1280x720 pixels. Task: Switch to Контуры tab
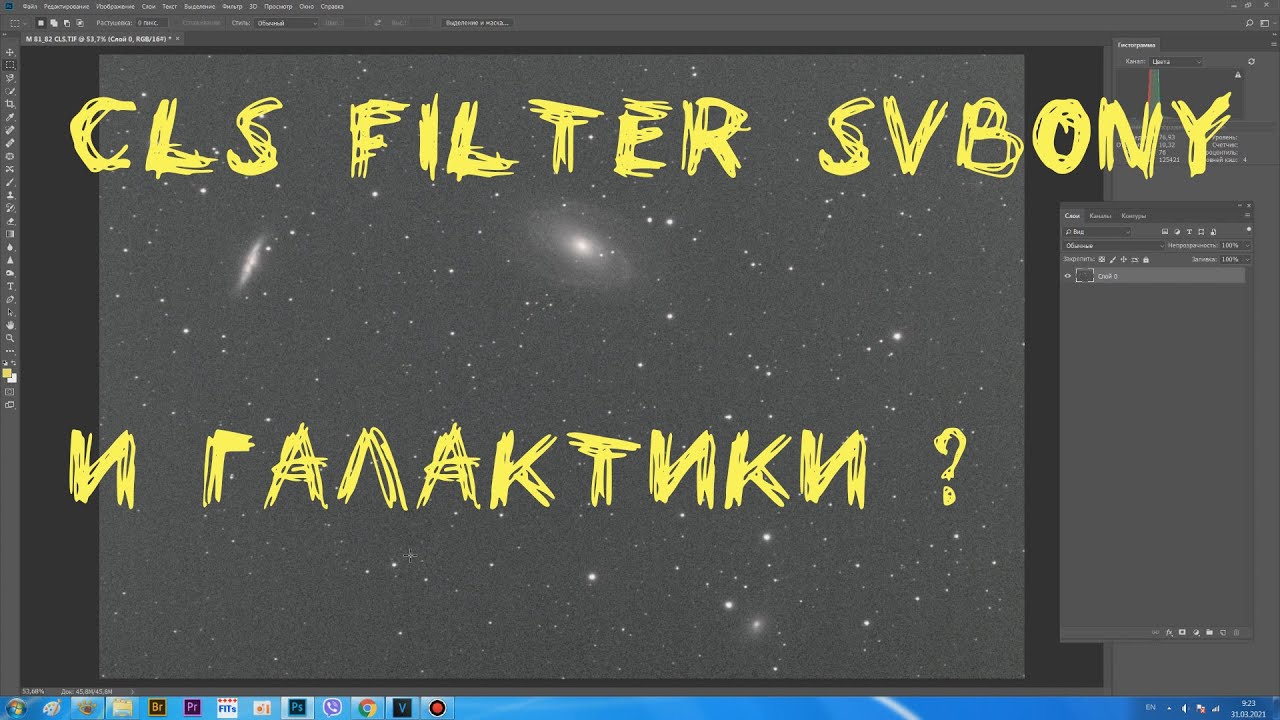click(1134, 216)
